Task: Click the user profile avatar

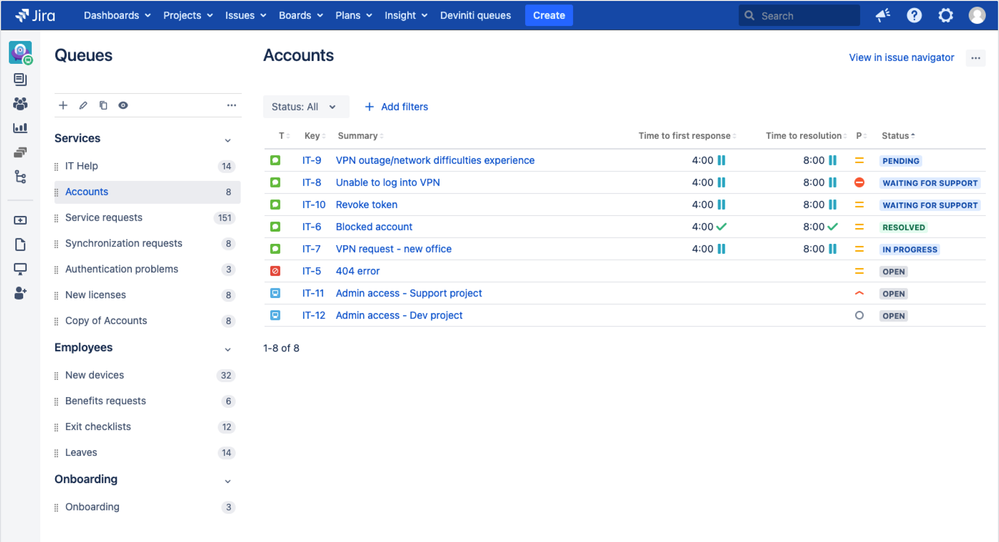Action: (977, 15)
